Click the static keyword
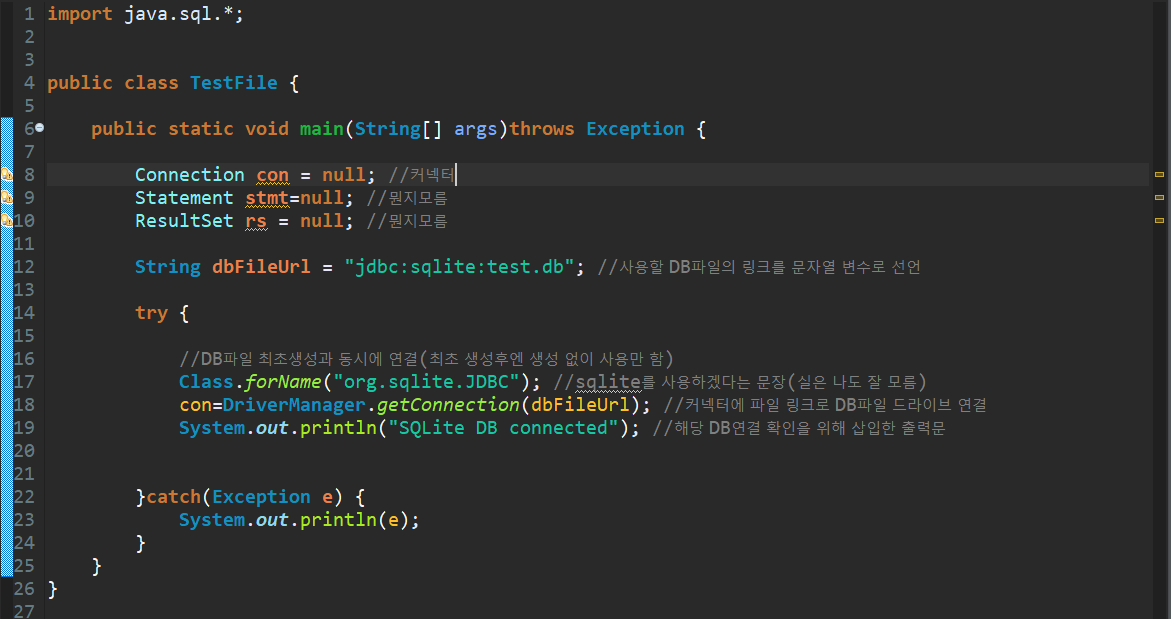Screen dimensions: 1171x619 (201, 129)
